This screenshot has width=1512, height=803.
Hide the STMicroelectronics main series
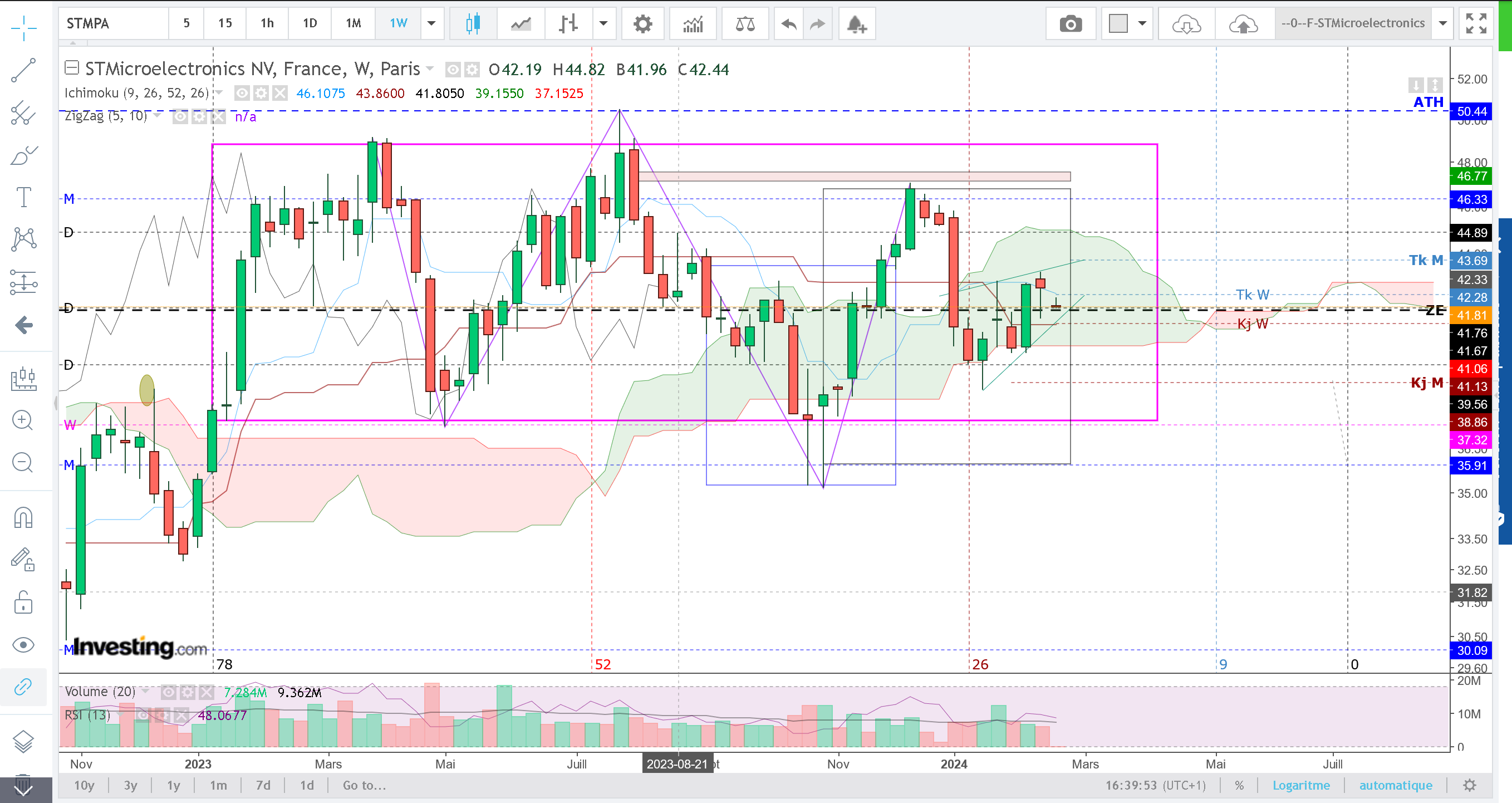453,70
